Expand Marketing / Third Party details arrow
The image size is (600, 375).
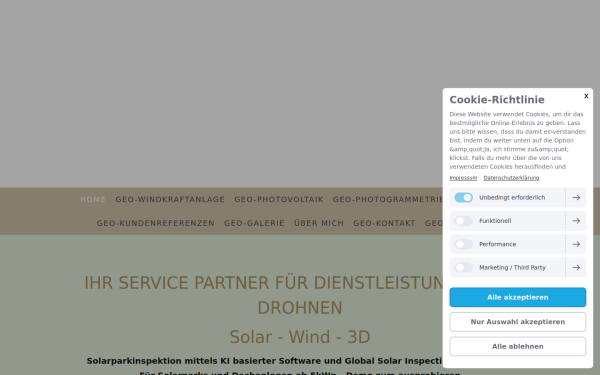coord(576,267)
